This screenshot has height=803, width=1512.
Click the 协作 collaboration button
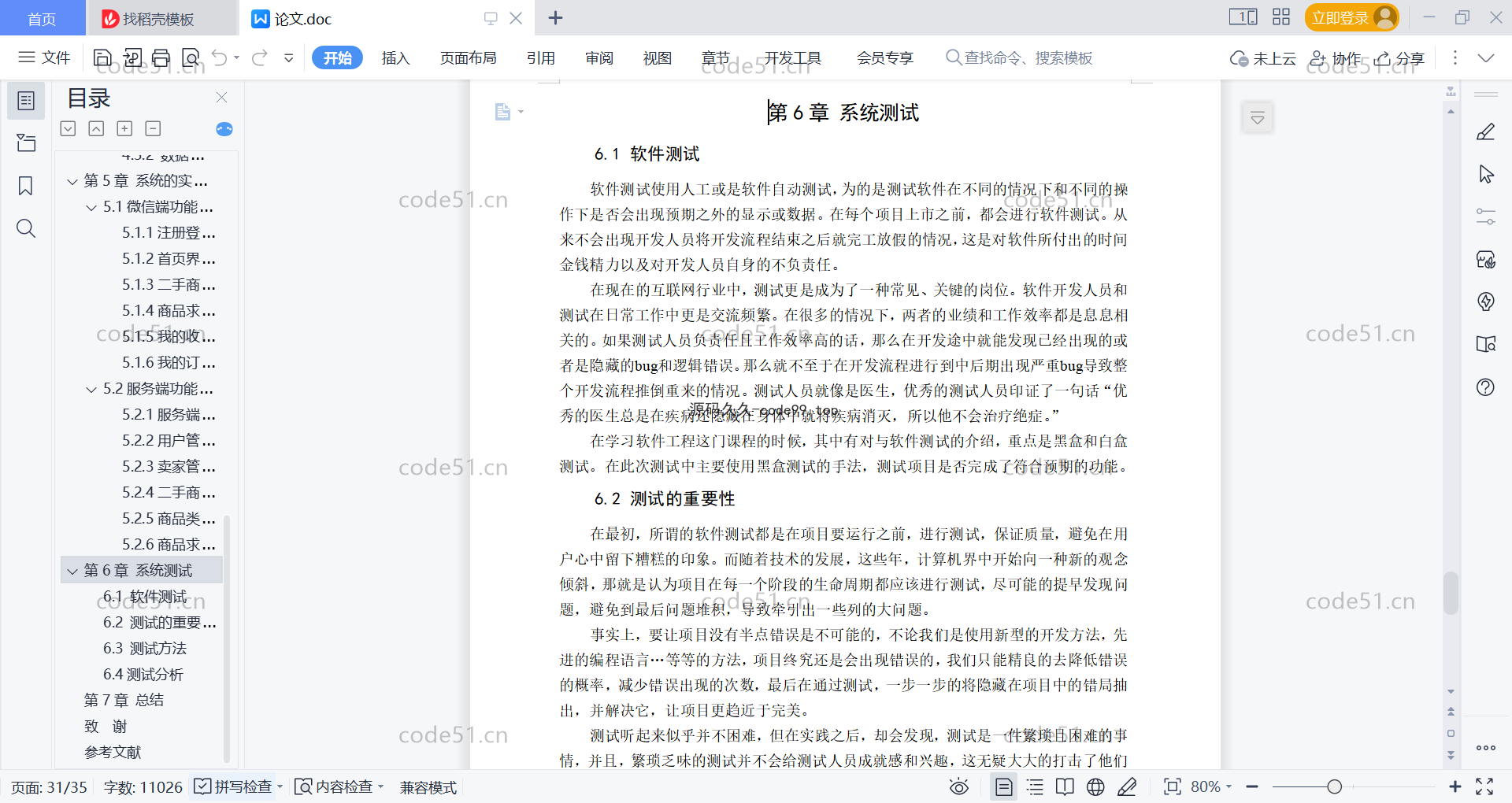pyautogui.click(x=1335, y=58)
